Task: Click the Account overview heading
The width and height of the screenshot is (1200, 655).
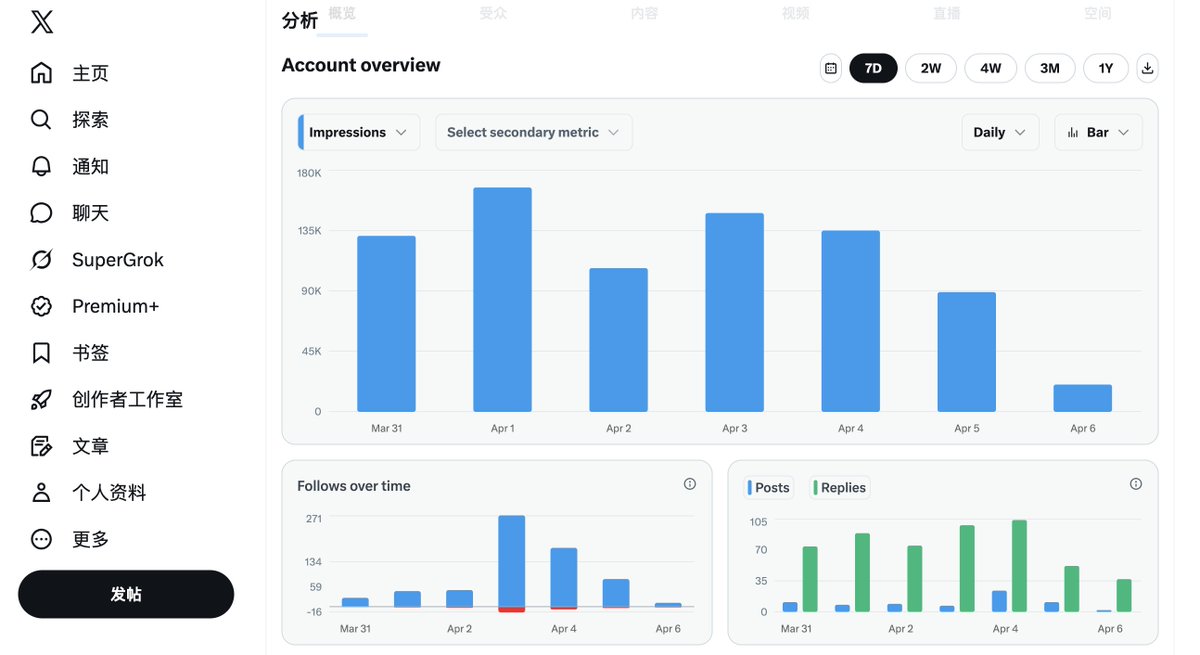Action: pos(361,65)
